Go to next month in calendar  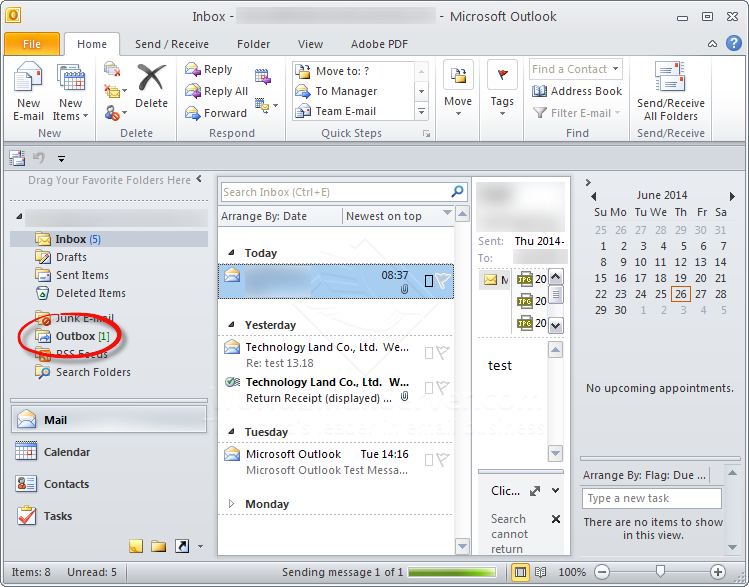point(732,196)
